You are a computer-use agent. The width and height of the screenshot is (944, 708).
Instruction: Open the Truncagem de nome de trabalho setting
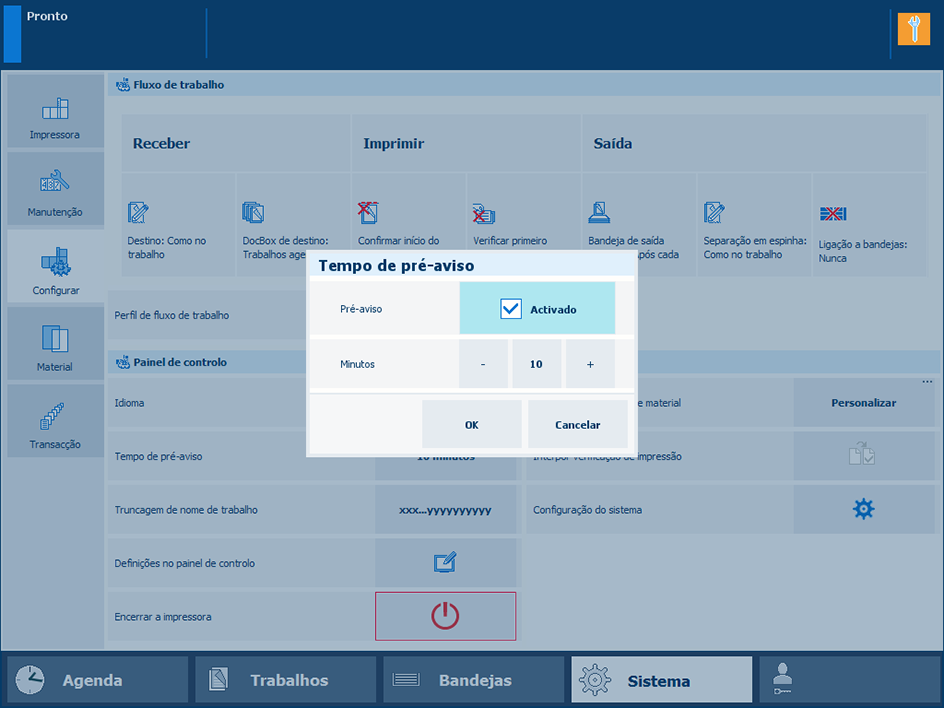tap(445, 510)
